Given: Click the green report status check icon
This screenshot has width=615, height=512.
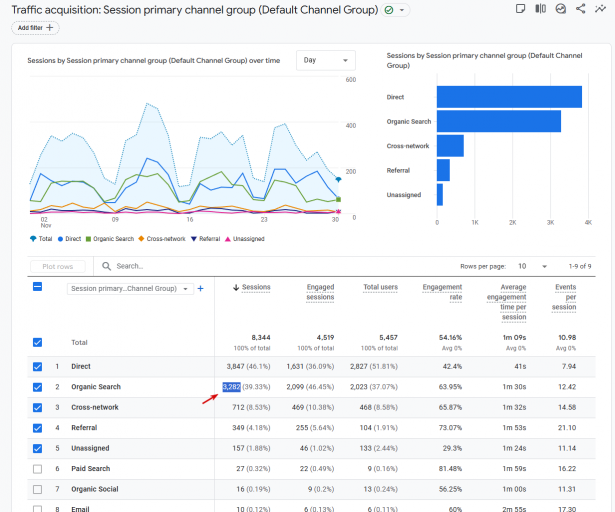Looking at the screenshot, I should (x=388, y=9).
